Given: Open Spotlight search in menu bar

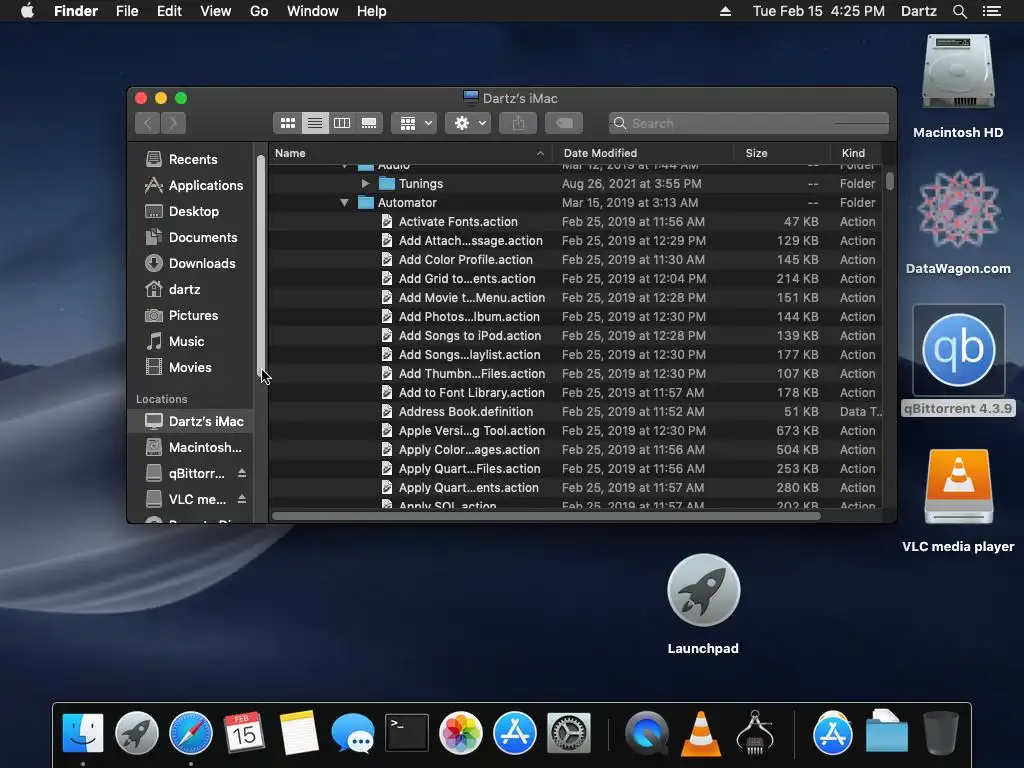Looking at the screenshot, I should click(x=959, y=11).
